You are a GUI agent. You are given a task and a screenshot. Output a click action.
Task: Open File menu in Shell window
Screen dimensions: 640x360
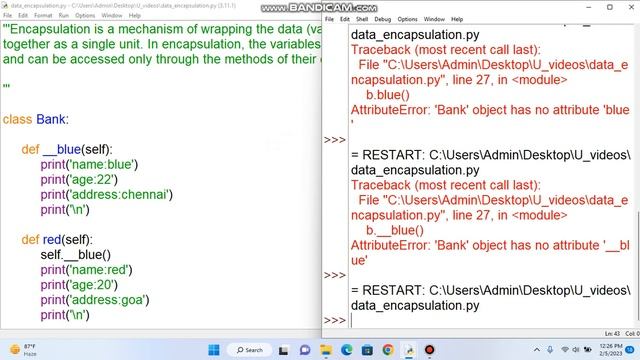click(x=329, y=19)
